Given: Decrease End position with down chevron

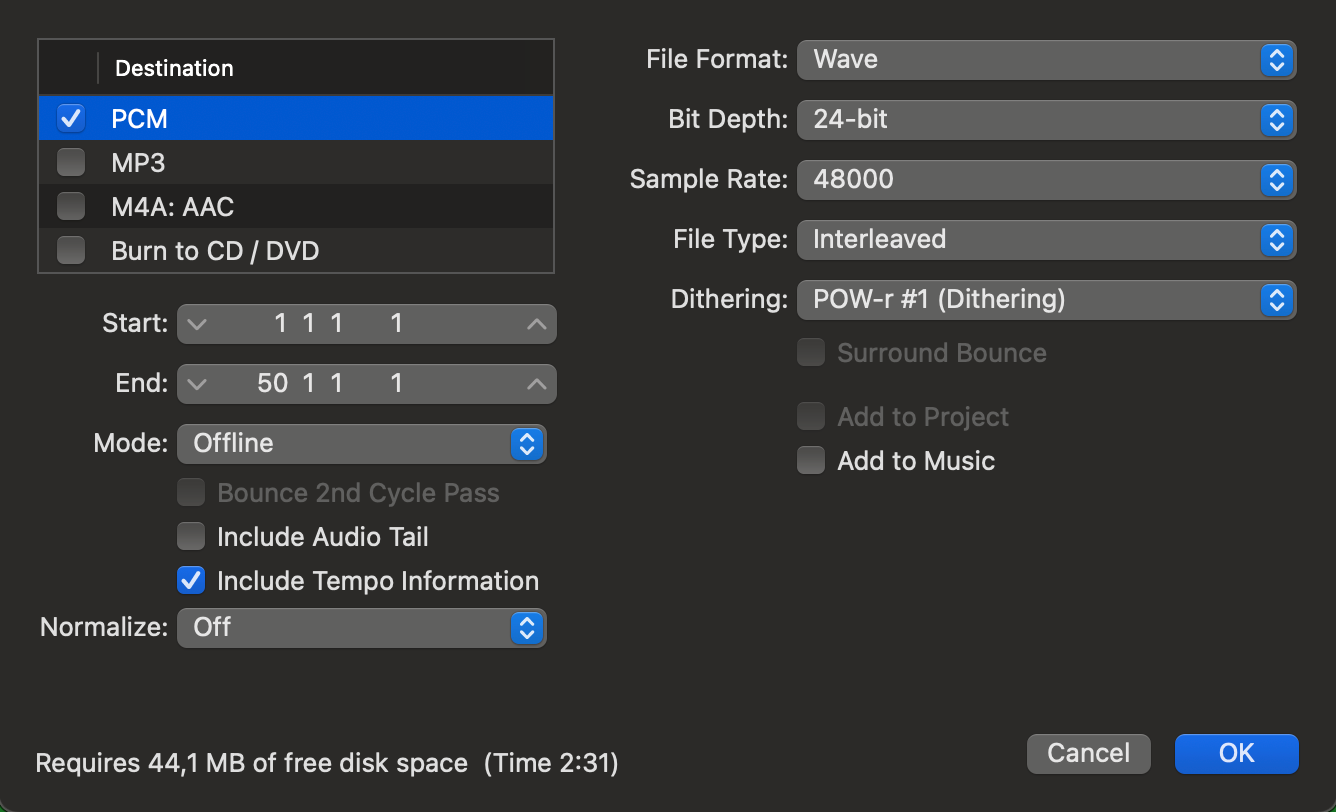Looking at the screenshot, I should pyautogui.click(x=197, y=384).
